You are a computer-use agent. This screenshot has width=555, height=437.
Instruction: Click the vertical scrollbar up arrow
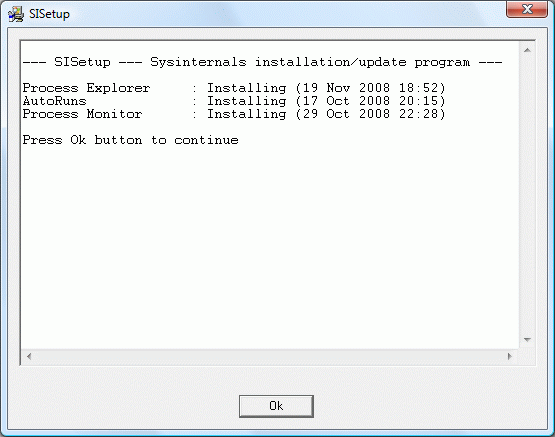click(527, 50)
